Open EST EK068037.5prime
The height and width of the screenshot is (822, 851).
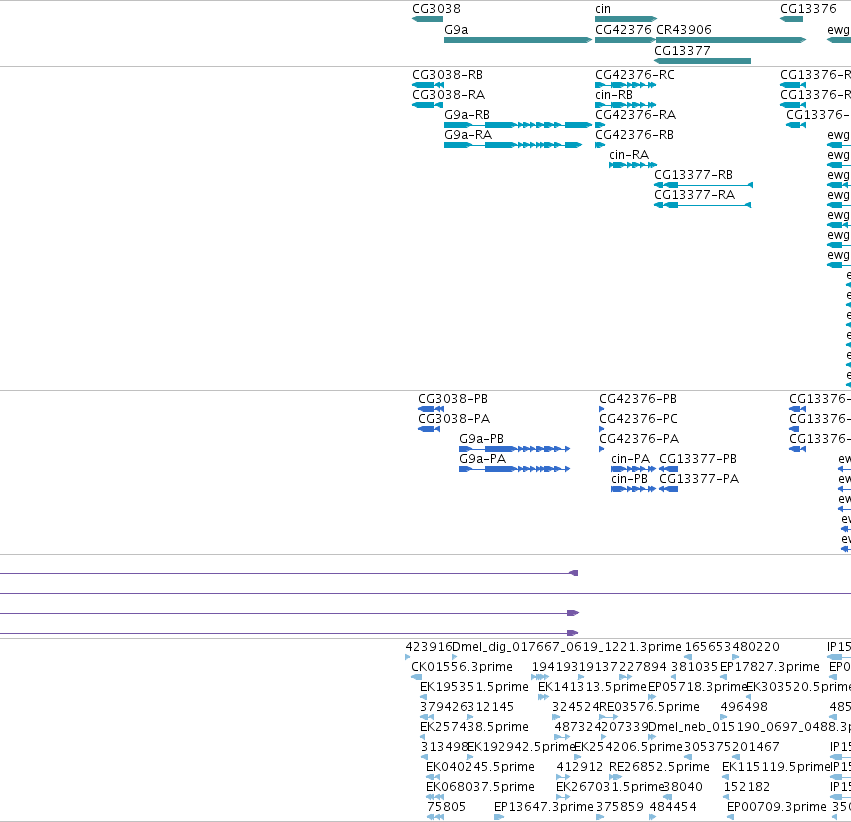pyautogui.click(x=480, y=787)
